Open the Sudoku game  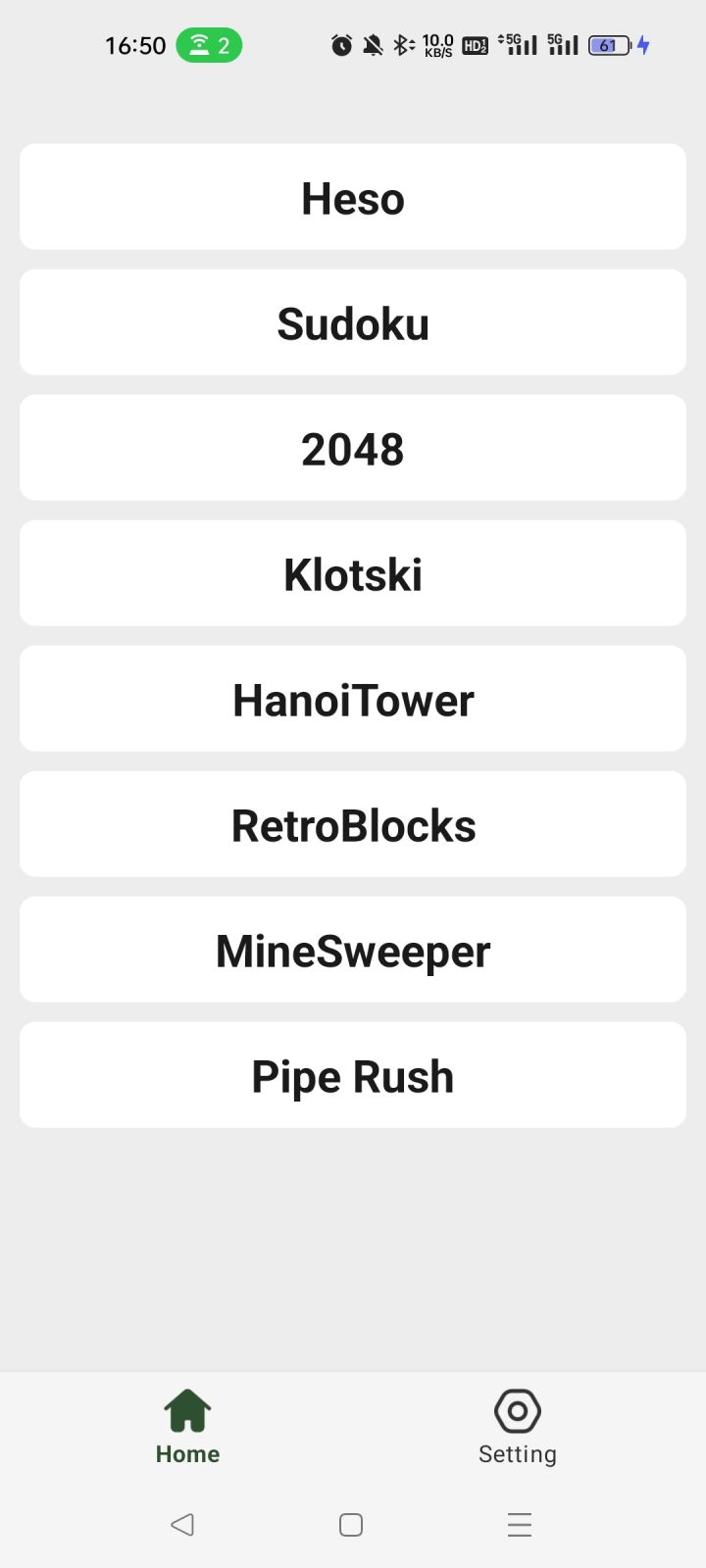click(353, 322)
